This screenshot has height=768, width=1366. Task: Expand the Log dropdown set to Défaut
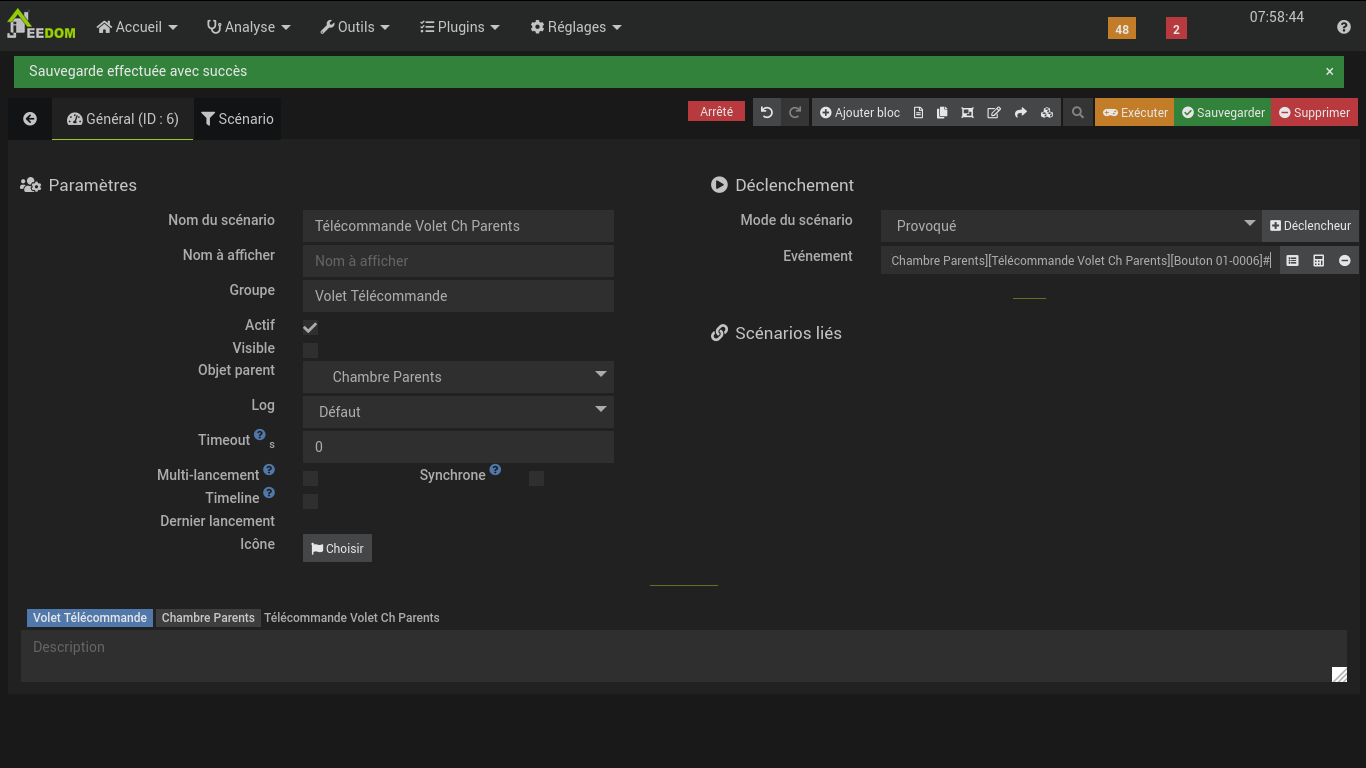[x=458, y=412]
